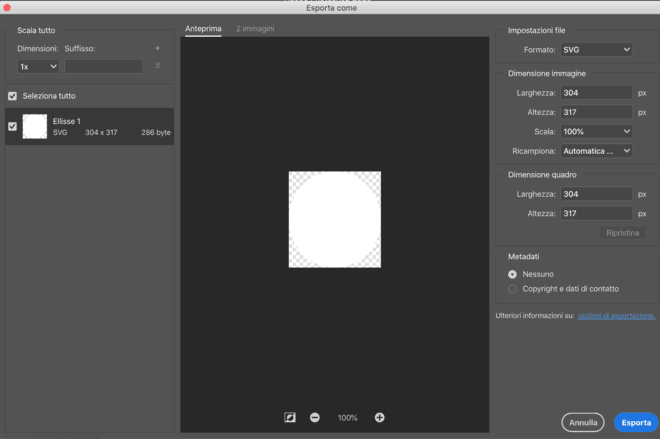Zoom in the preview with plus icon
This screenshot has width=660, height=439.
(x=380, y=417)
